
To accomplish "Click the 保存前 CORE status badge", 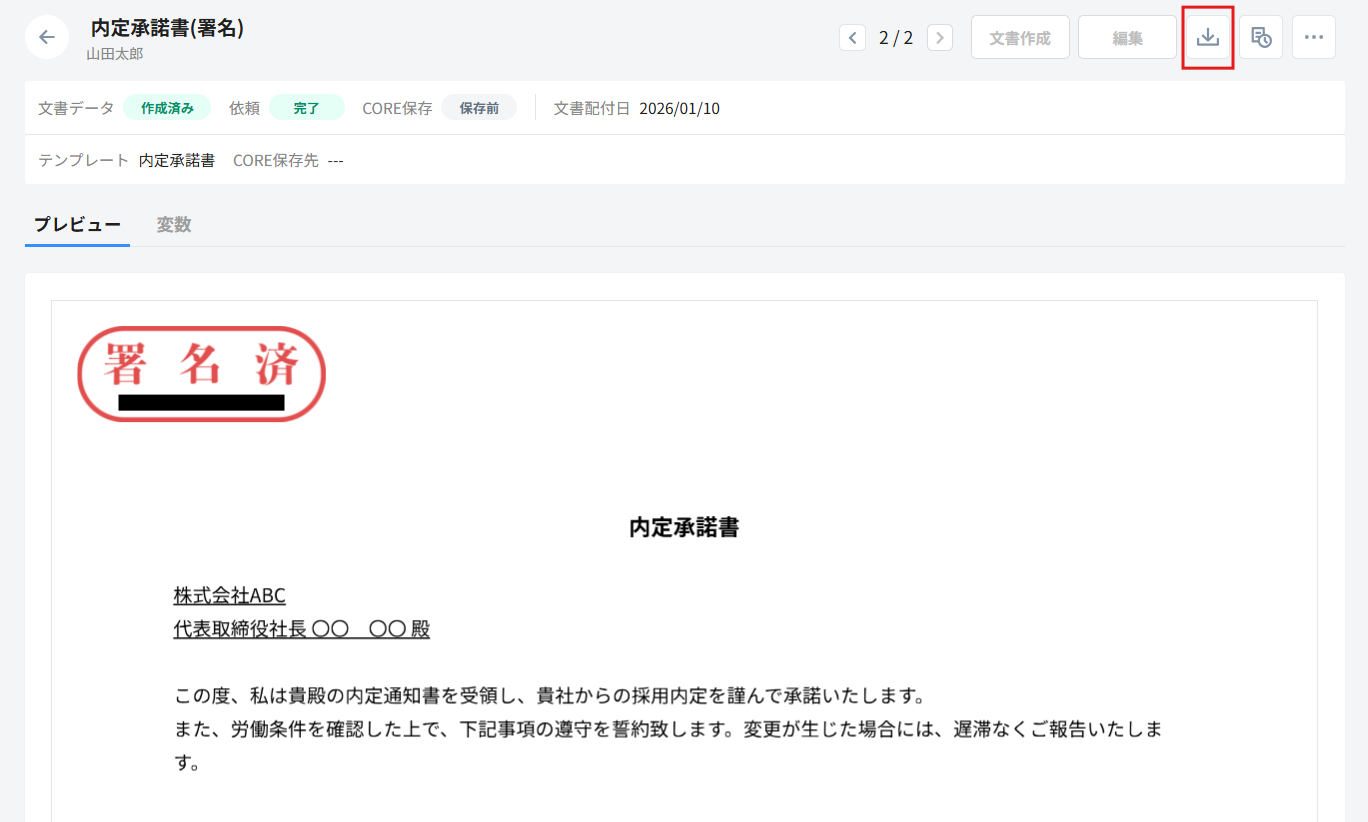I will pyautogui.click(x=479, y=108).
